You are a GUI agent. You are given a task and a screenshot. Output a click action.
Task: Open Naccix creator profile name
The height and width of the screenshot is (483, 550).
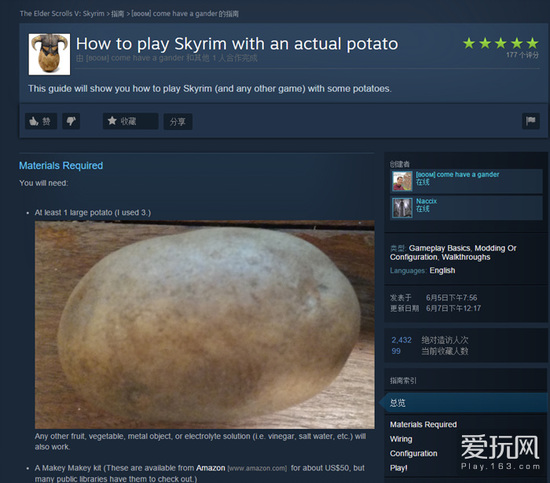click(x=426, y=201)
